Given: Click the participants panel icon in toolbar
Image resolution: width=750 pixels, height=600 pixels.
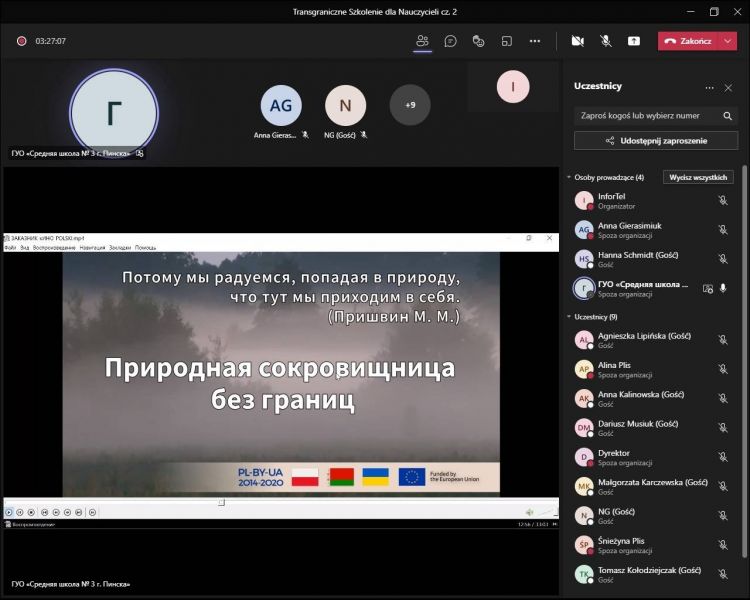Looking at the screenshot, I should click(x=422, y=41).
